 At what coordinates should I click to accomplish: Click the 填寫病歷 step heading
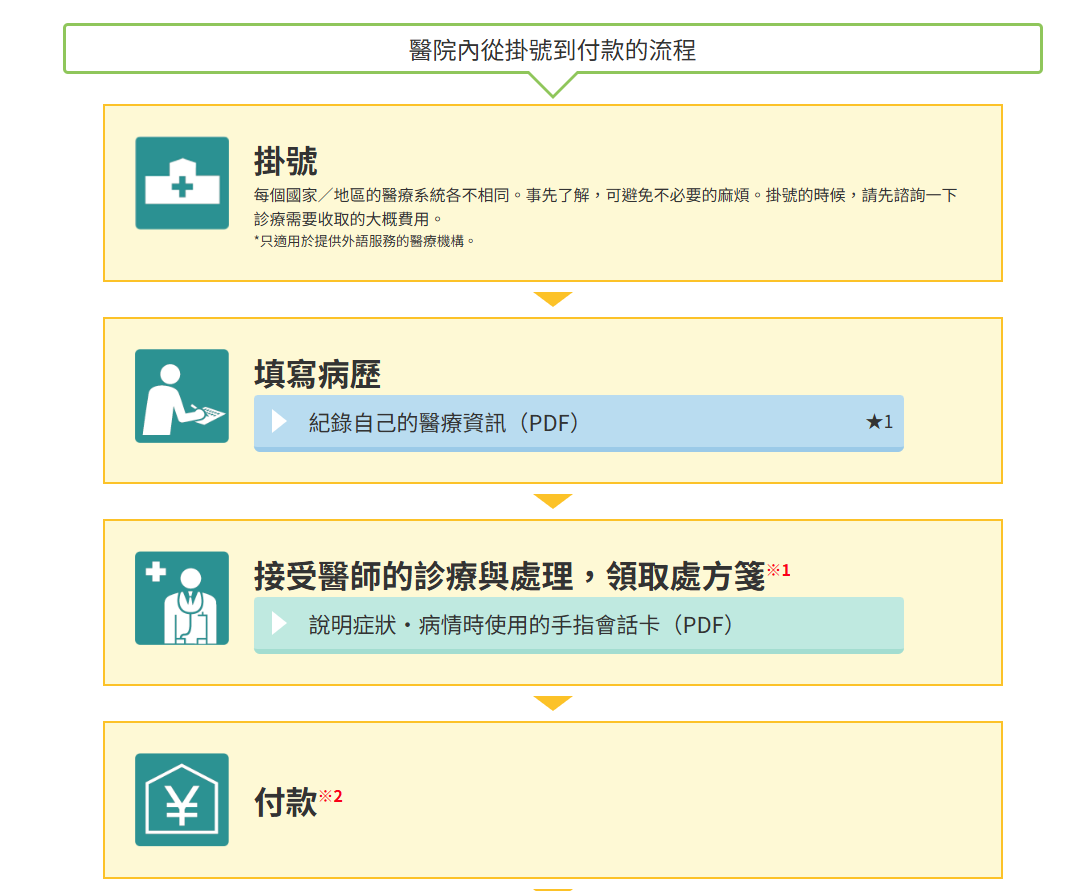coord(317,375)
